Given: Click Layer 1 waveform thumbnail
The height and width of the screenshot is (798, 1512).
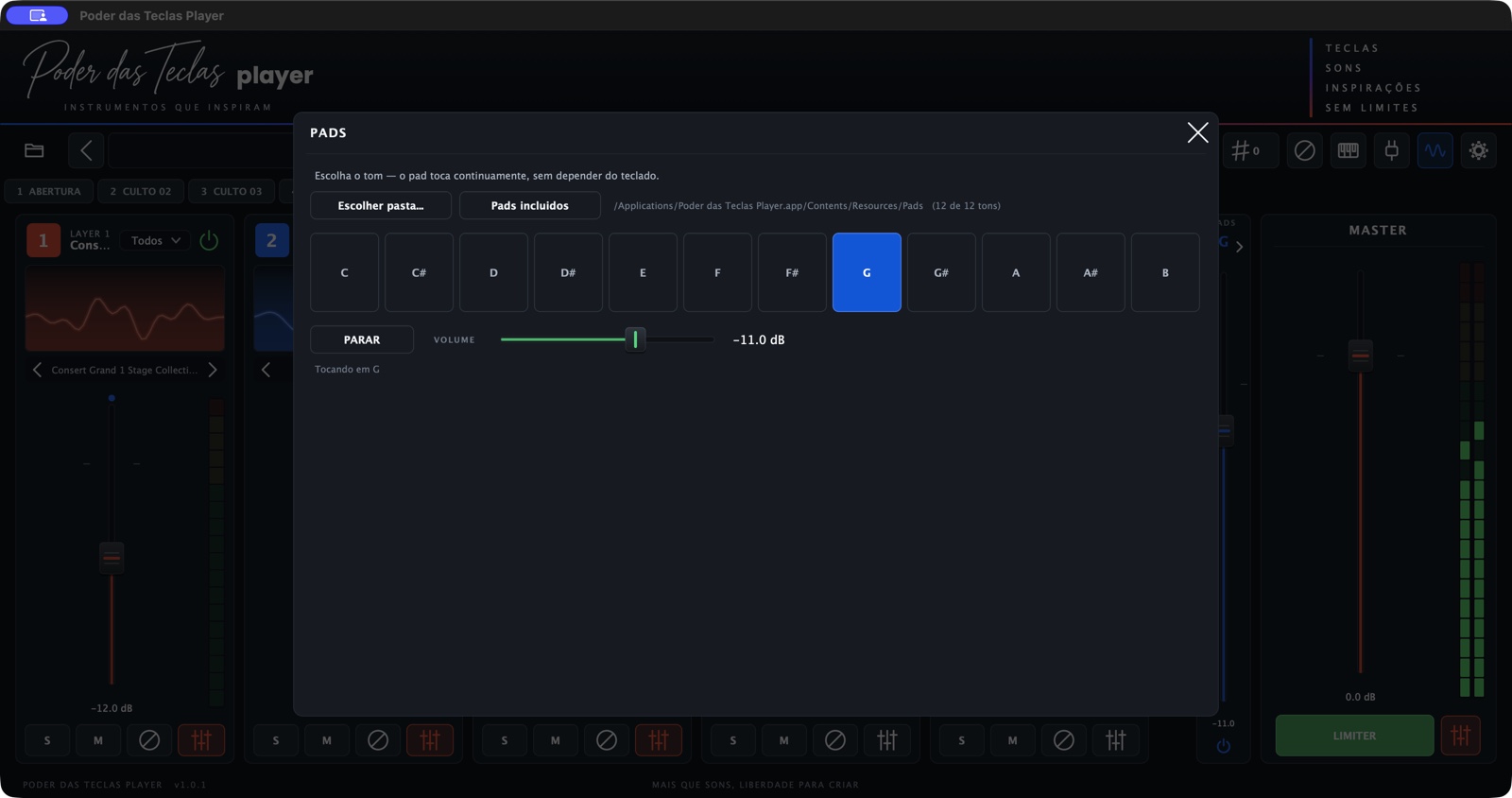Looking at the screenshot, I should pyautogui.click(x=125, y=308).
